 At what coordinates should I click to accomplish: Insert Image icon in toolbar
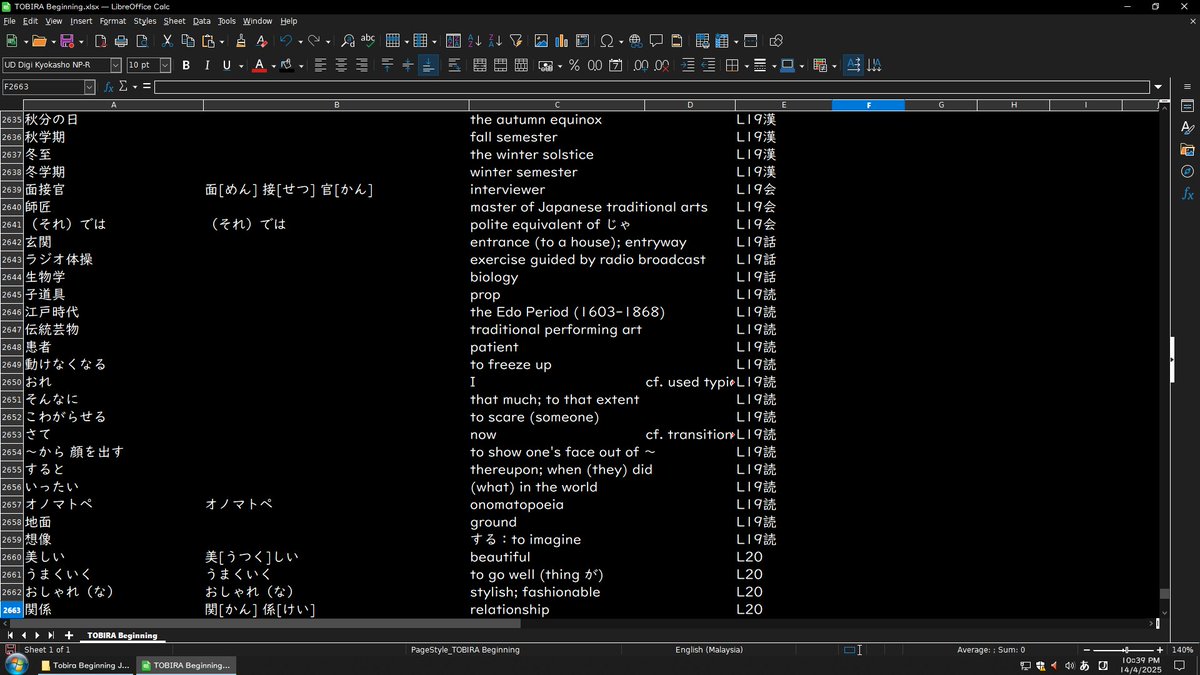coord(541,41)
